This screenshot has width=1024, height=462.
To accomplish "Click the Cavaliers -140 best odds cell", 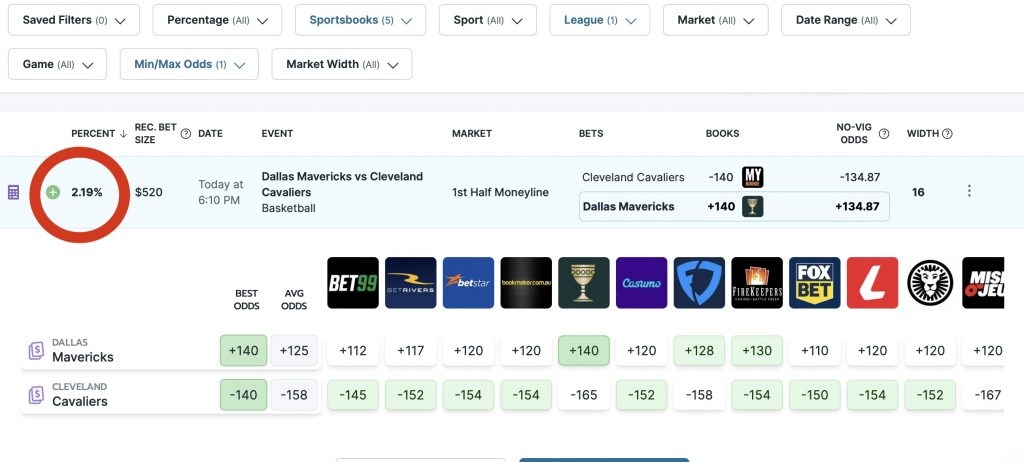I will pyautogui.click(x=243, y=395).
